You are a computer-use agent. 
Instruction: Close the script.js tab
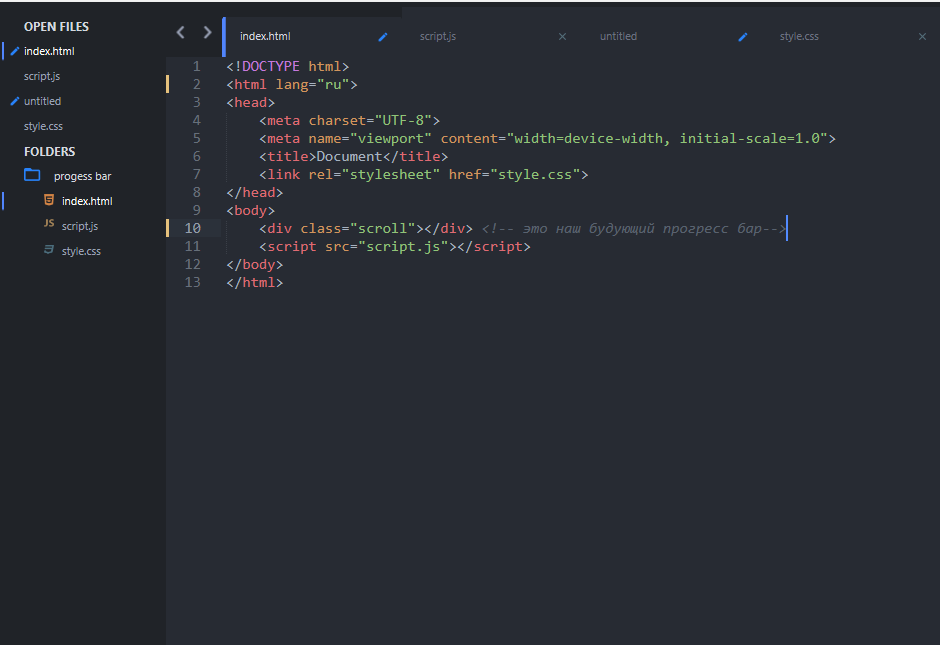pos(562,37)
